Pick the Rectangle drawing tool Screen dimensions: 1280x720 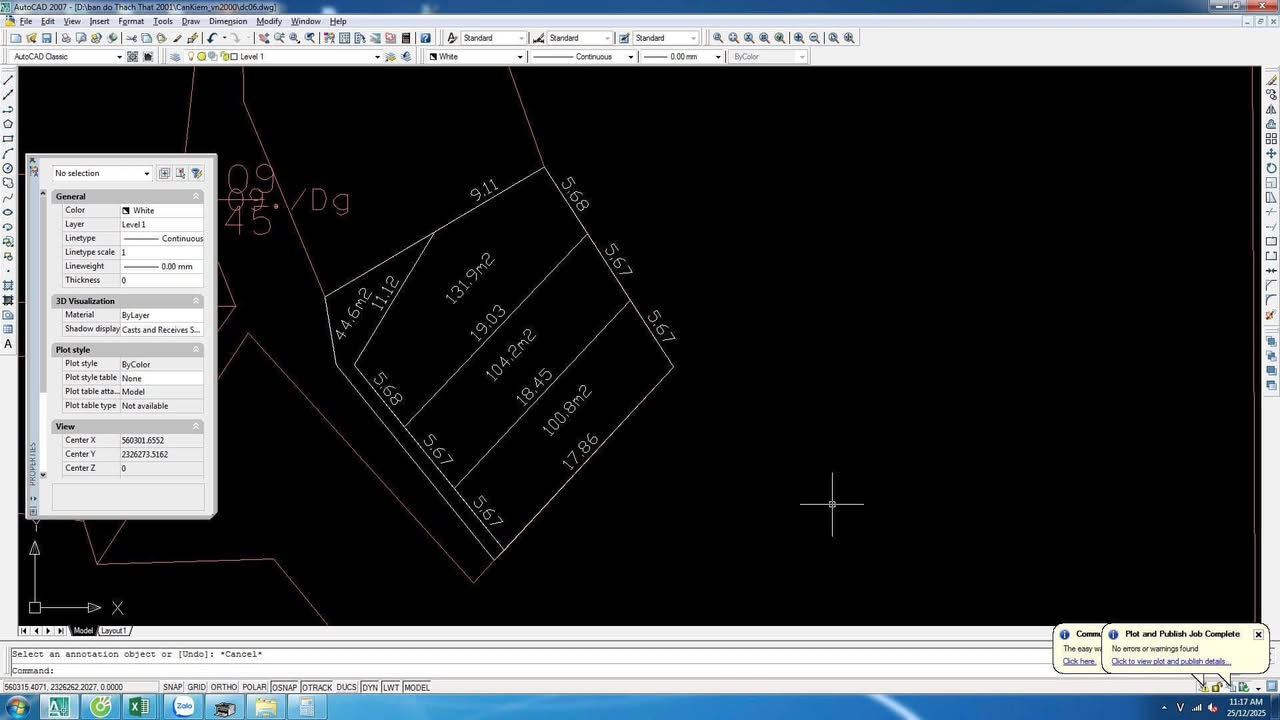8,139
